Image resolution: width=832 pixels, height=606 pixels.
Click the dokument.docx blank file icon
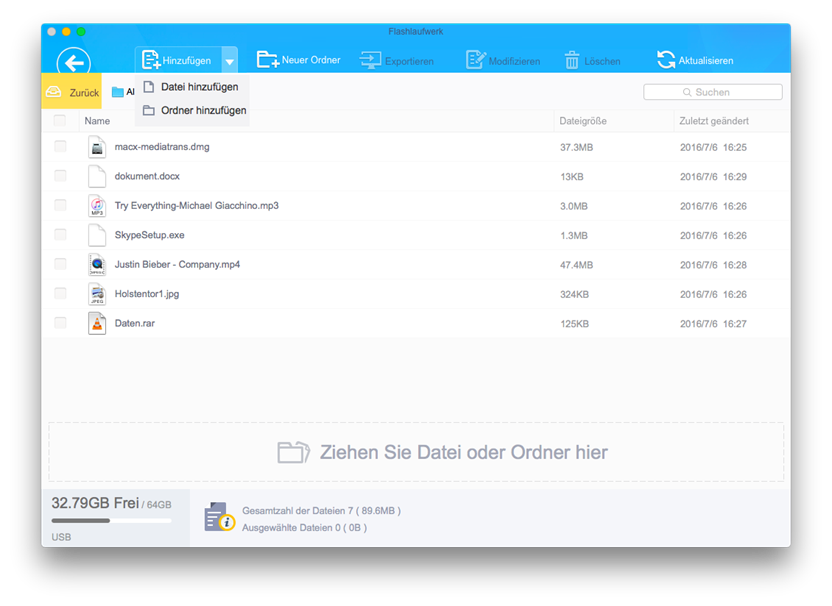97,176
